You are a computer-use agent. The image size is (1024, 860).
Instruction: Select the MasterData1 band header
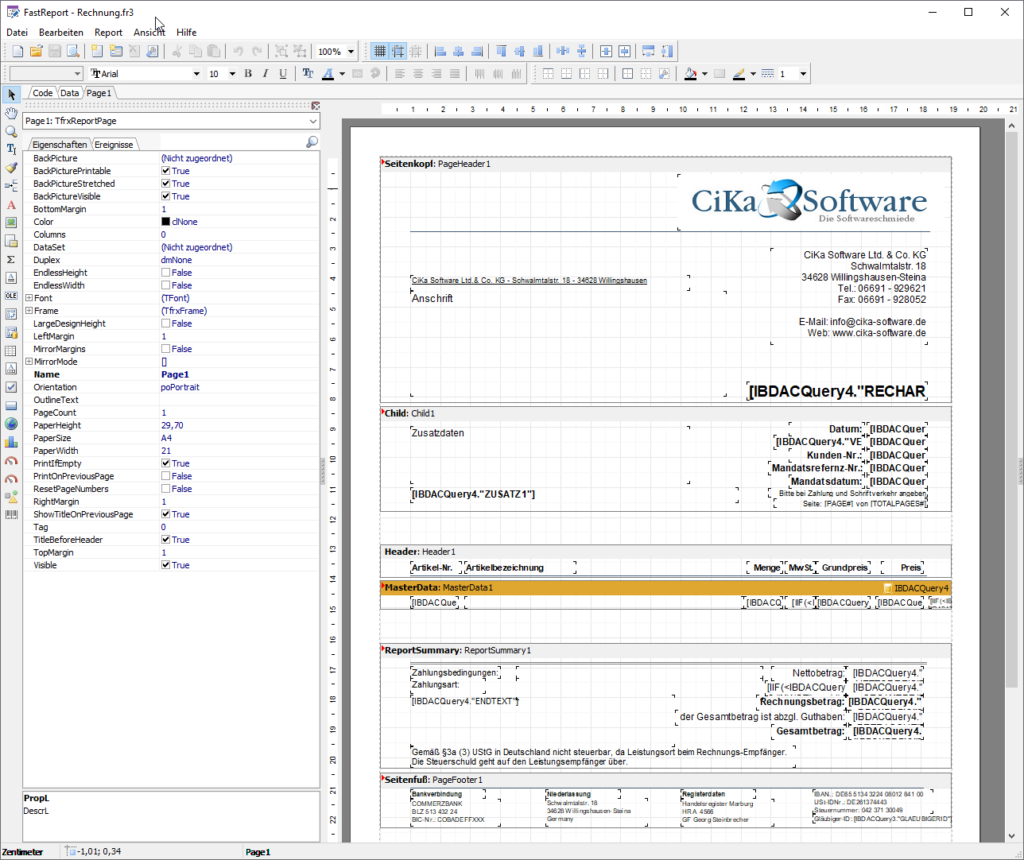665,588
